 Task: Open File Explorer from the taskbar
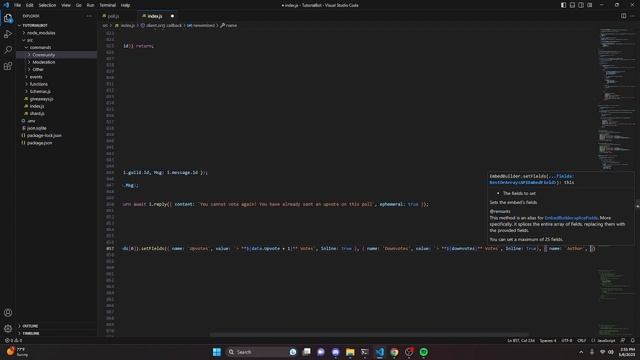tap(350, 352)
